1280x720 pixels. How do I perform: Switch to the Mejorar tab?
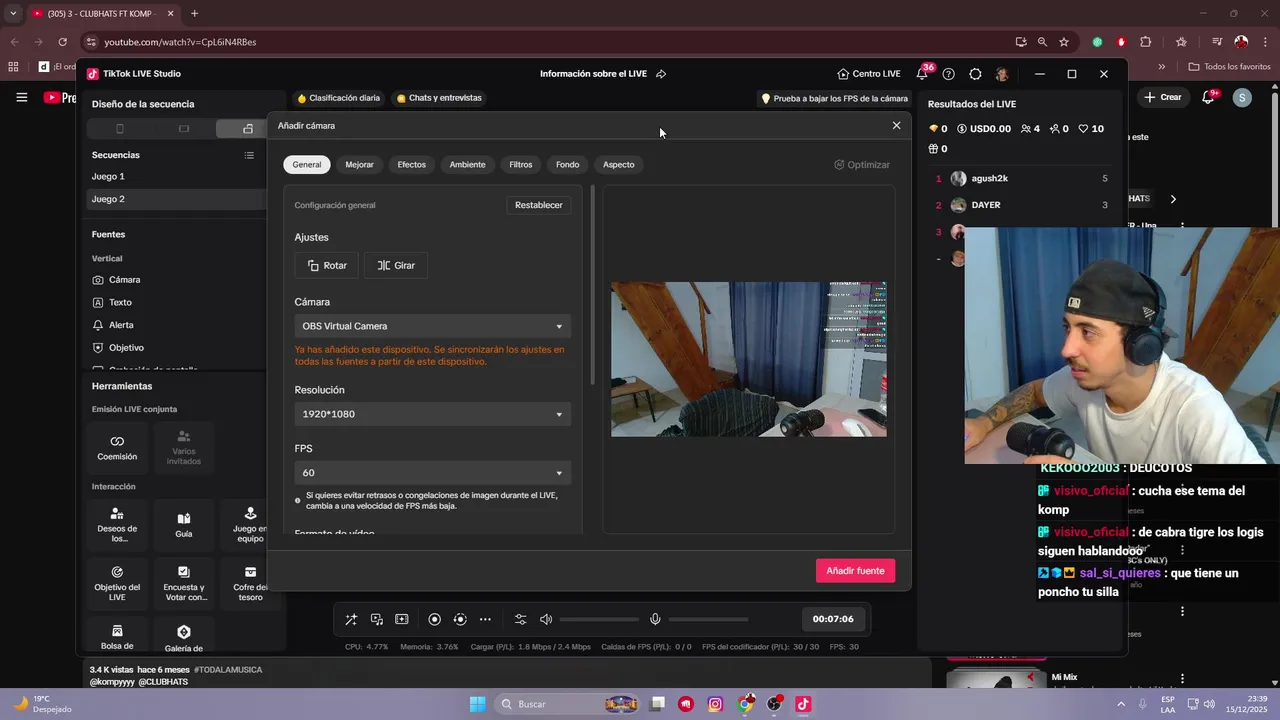tap(359, 164)
